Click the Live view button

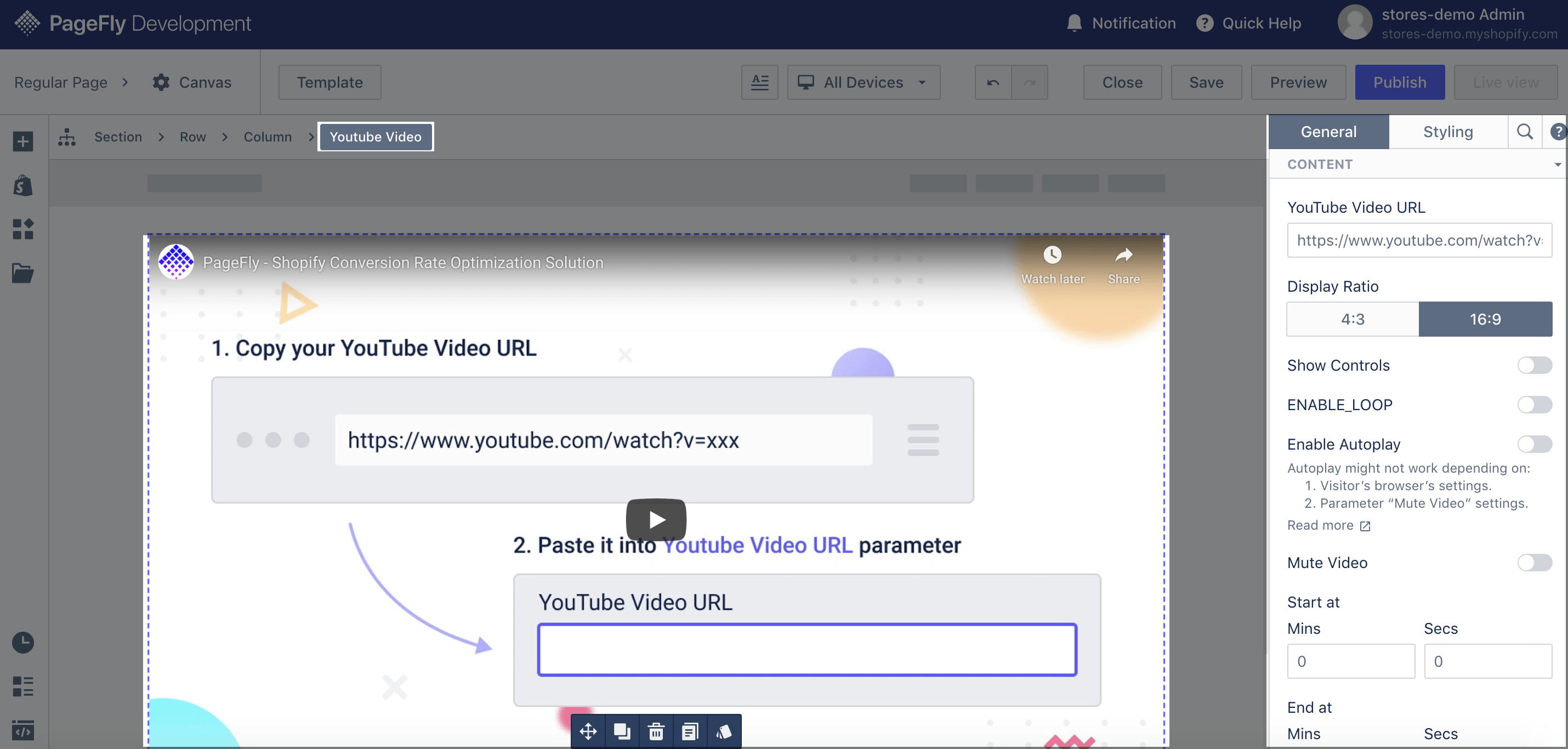1505,82
